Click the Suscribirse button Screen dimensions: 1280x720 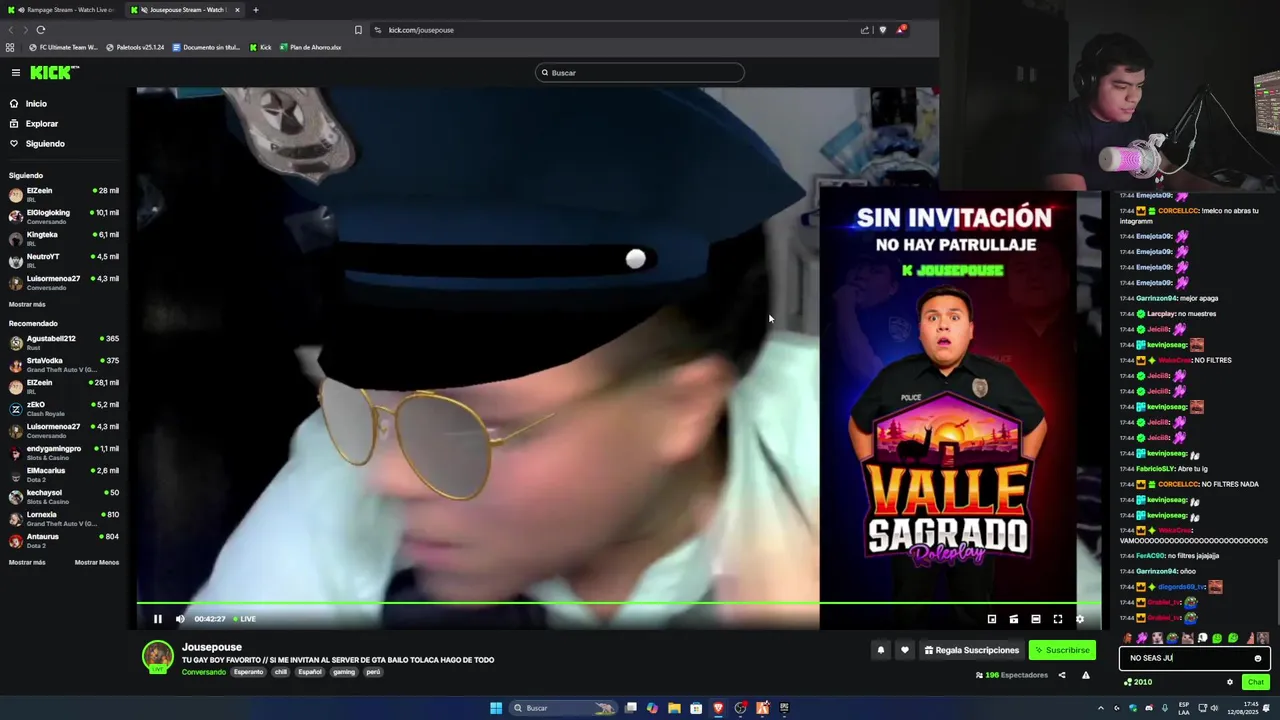[1062, 650]
